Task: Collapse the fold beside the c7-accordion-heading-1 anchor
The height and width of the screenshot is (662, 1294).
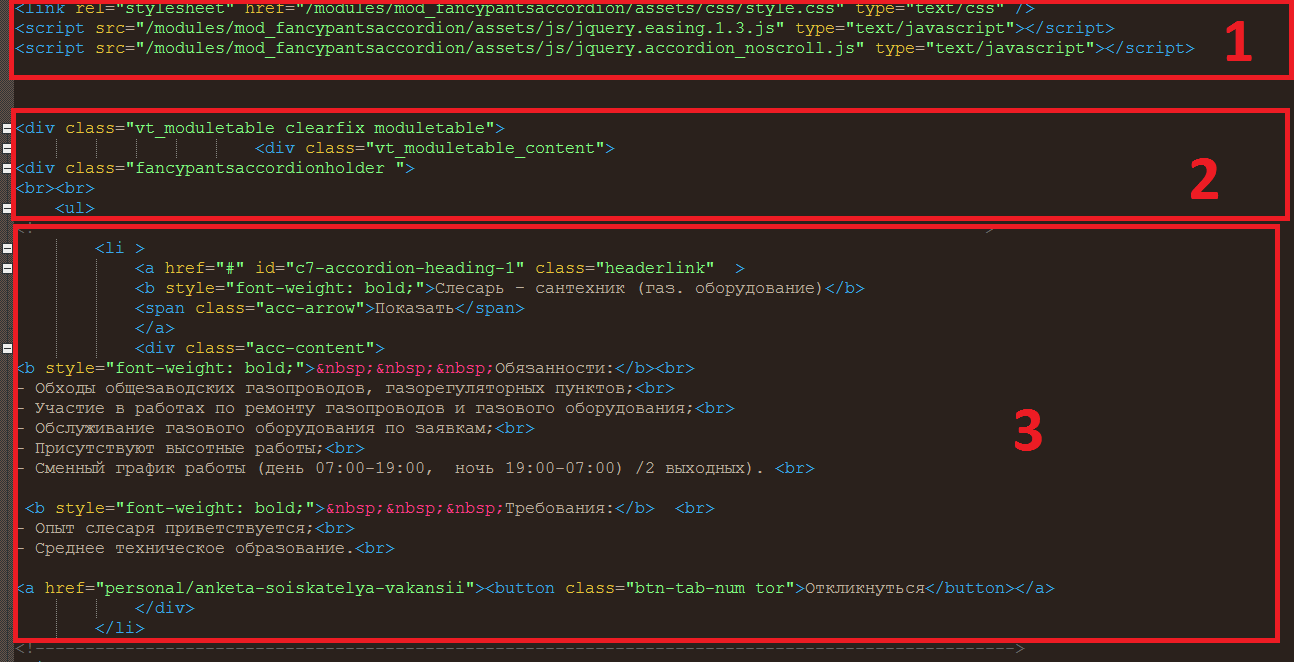Action: click(x=7, y=268)
